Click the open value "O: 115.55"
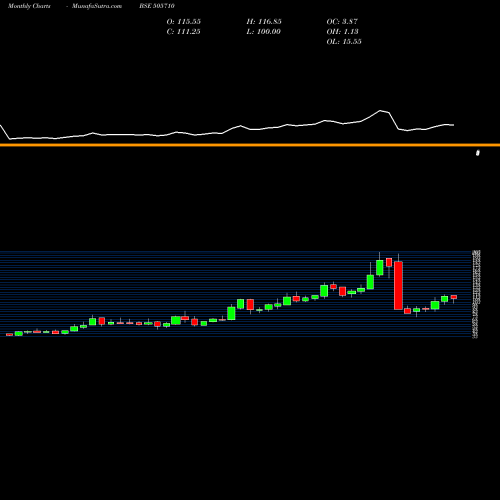The height and width of the screenshot is (500, 500). [184, 22]
